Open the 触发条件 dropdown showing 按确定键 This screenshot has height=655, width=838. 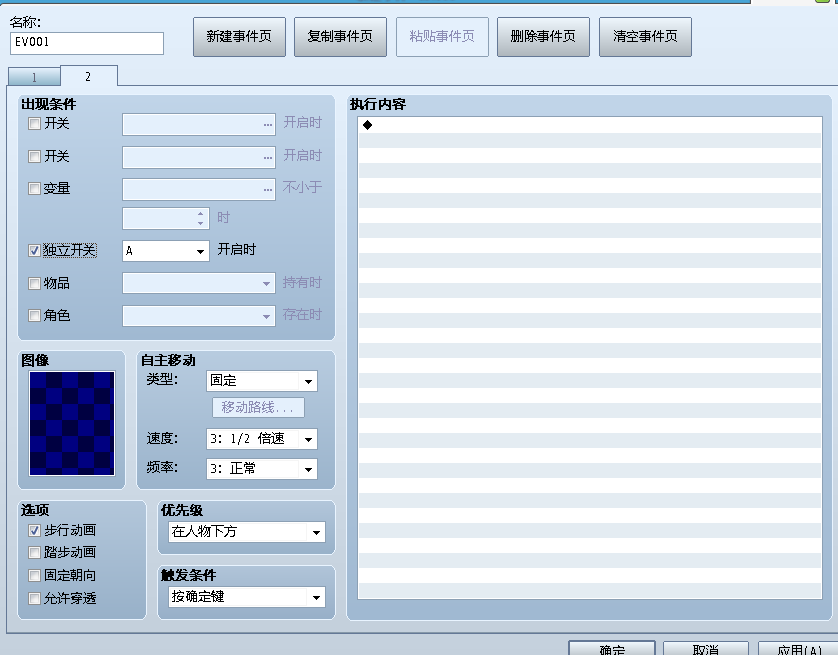click(x=247, y=597)
